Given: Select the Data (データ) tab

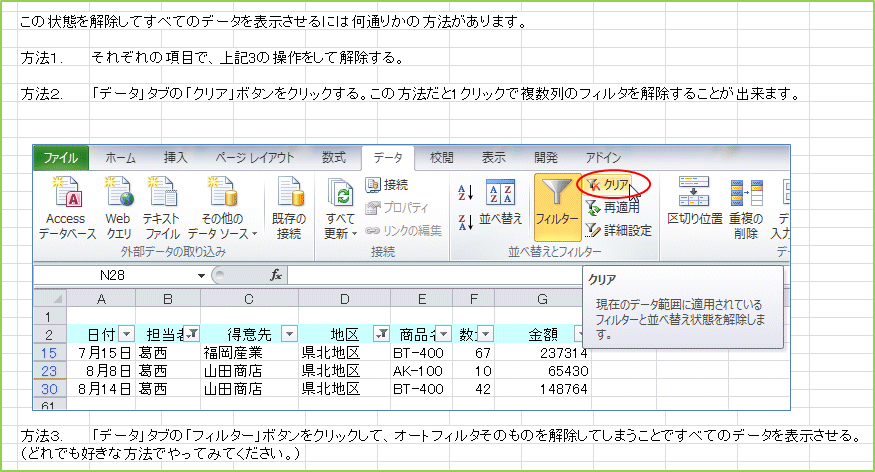Looking at the screenshot, I should coord(388,158).
